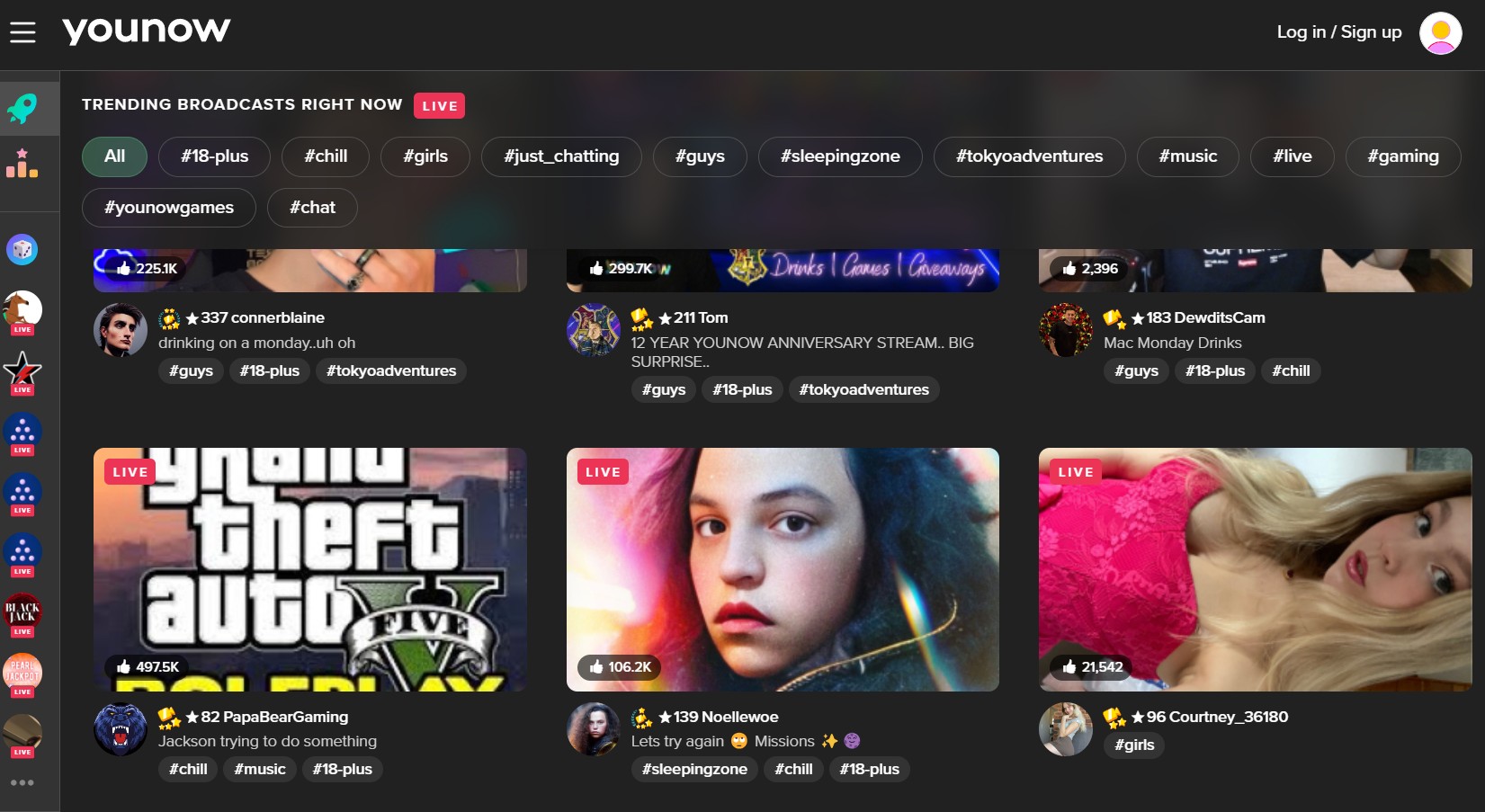This screenshot has width=1485, height=812.
Task: Open the Grand Theft Auto V broadcast thumbnail
Action: coord(310,569)
